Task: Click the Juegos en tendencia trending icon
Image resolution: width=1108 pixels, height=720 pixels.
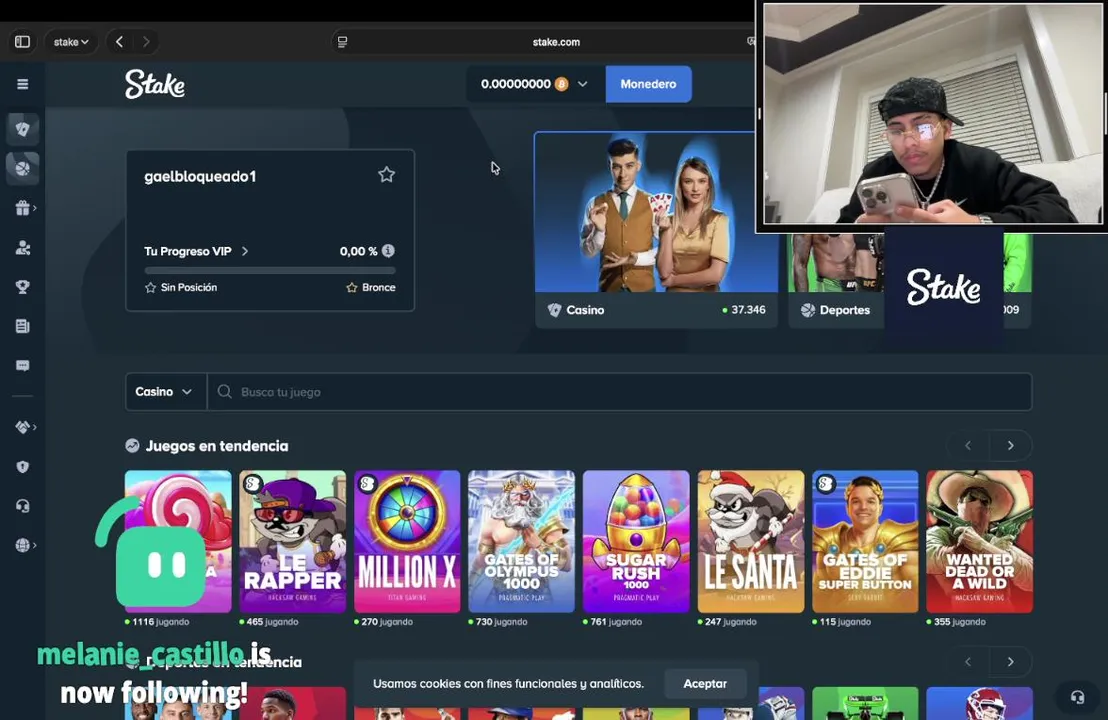Action: coord(132,446)
